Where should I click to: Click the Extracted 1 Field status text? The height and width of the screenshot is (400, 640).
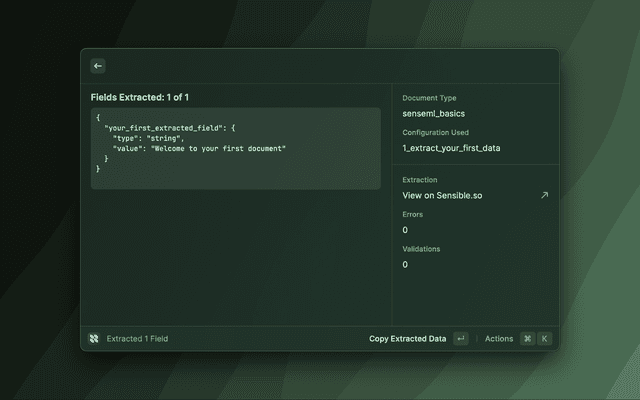click(137, 339)
